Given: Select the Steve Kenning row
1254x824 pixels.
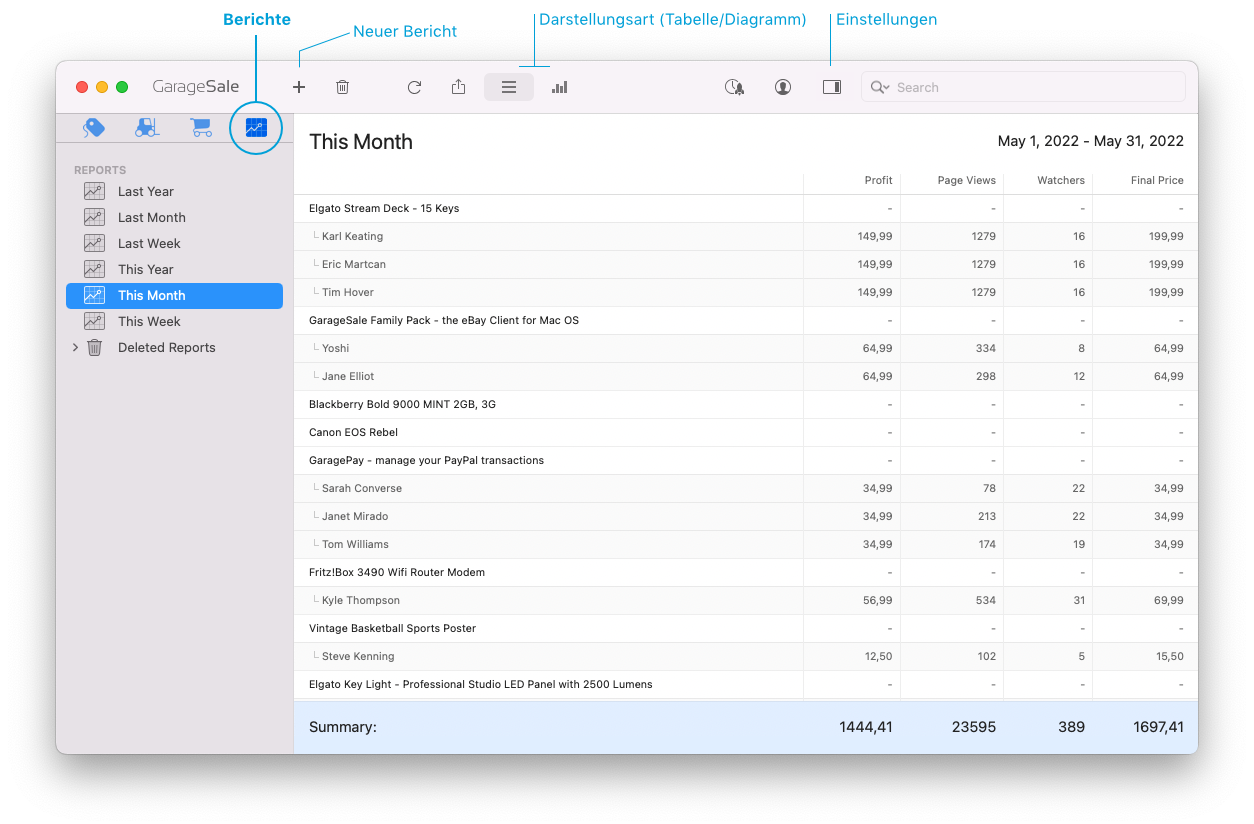Looking at the screenshot, I should 745,656.
